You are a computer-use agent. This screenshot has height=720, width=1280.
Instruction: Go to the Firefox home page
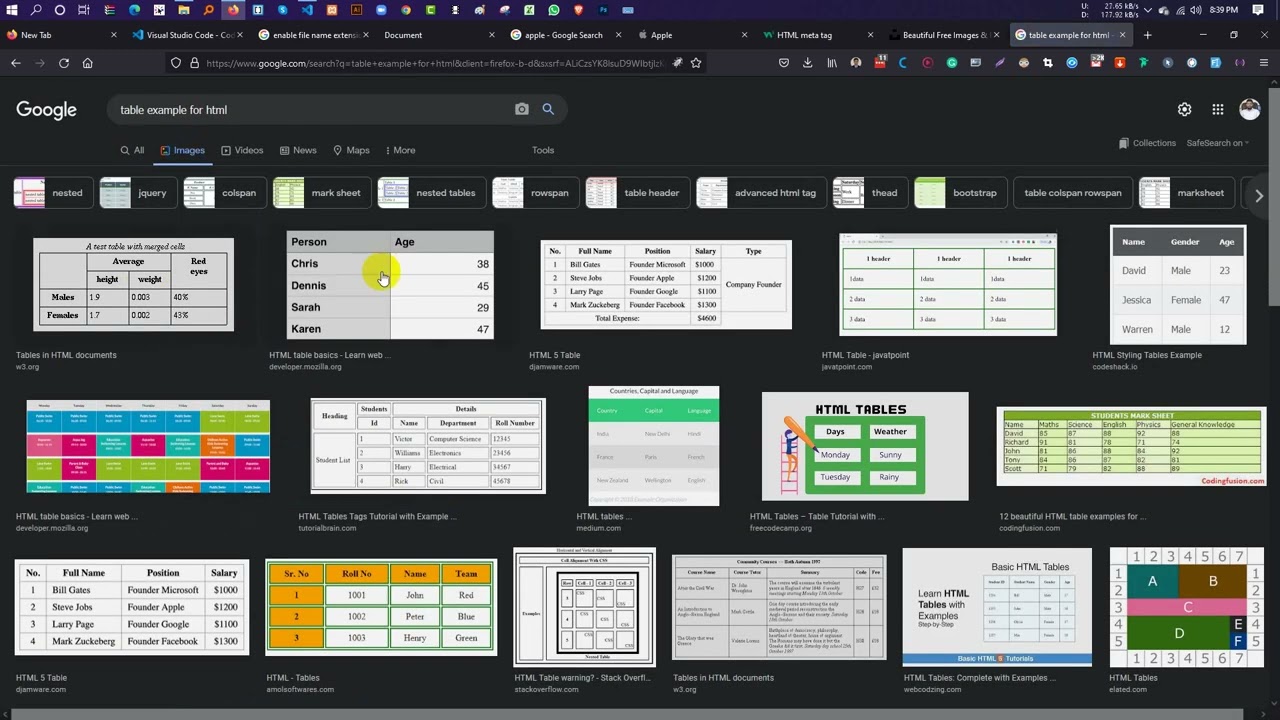point(88,63)
